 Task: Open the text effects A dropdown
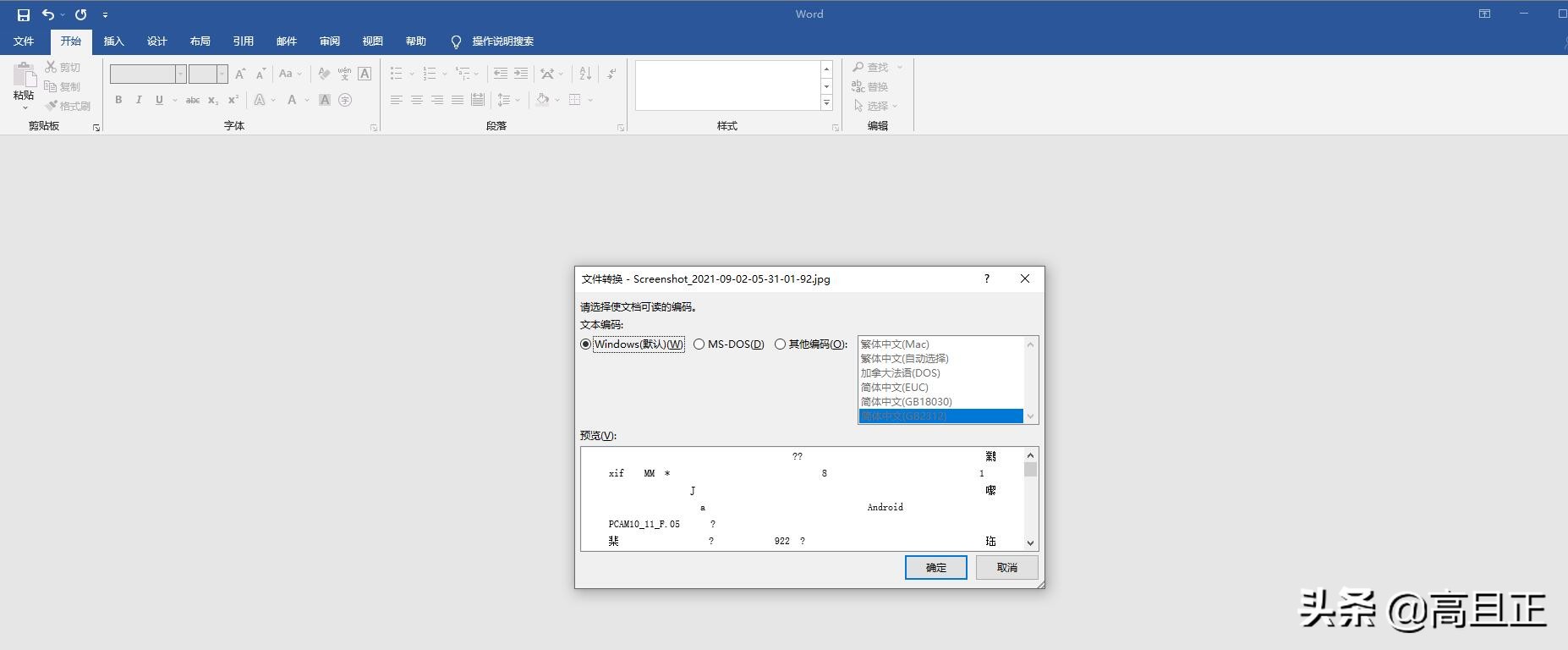click(x=273, y=100)
